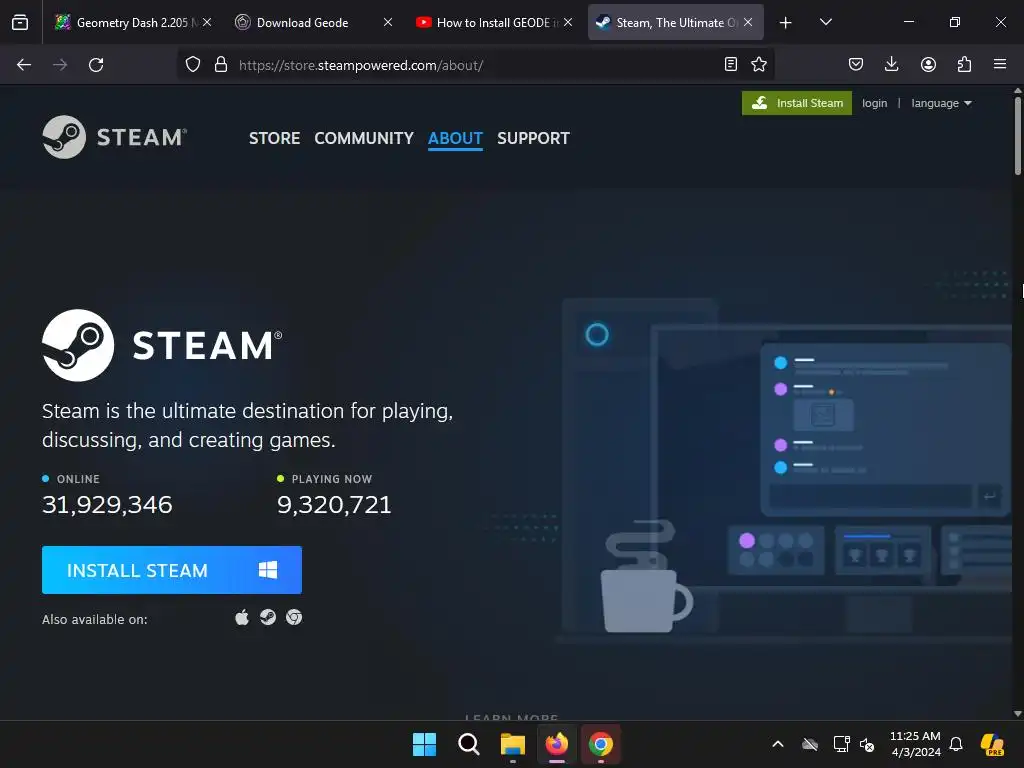Open File Explorer from taskbar
This screenshot has width=1024, height=768.
tap(513, 744)
